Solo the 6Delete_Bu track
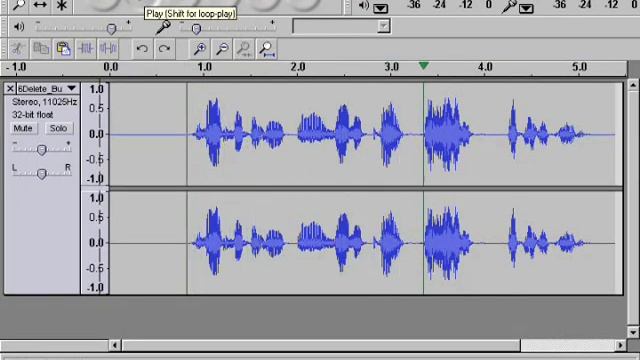640x360 pixels. pos(58,128)
